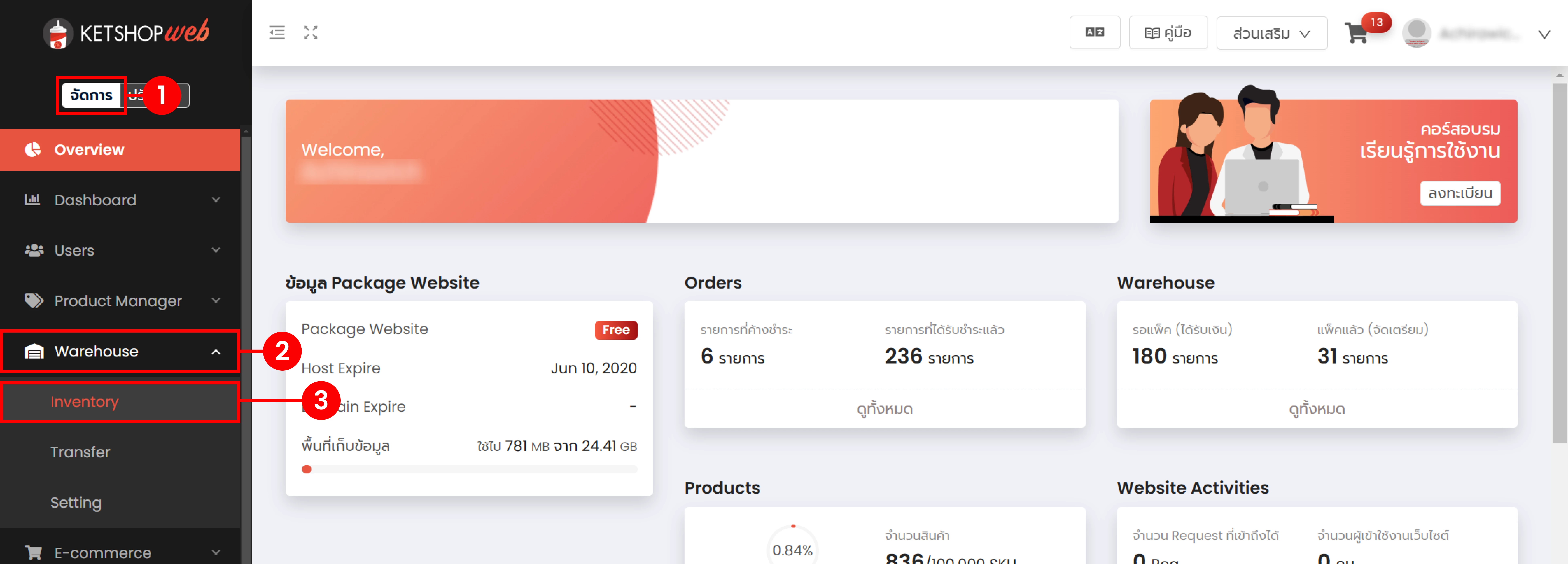This screenshot has height=564, width=1568.
Task: Click the ข้อมูล Package Website heading
Action: pyautogui.click(x=382, y=283)
